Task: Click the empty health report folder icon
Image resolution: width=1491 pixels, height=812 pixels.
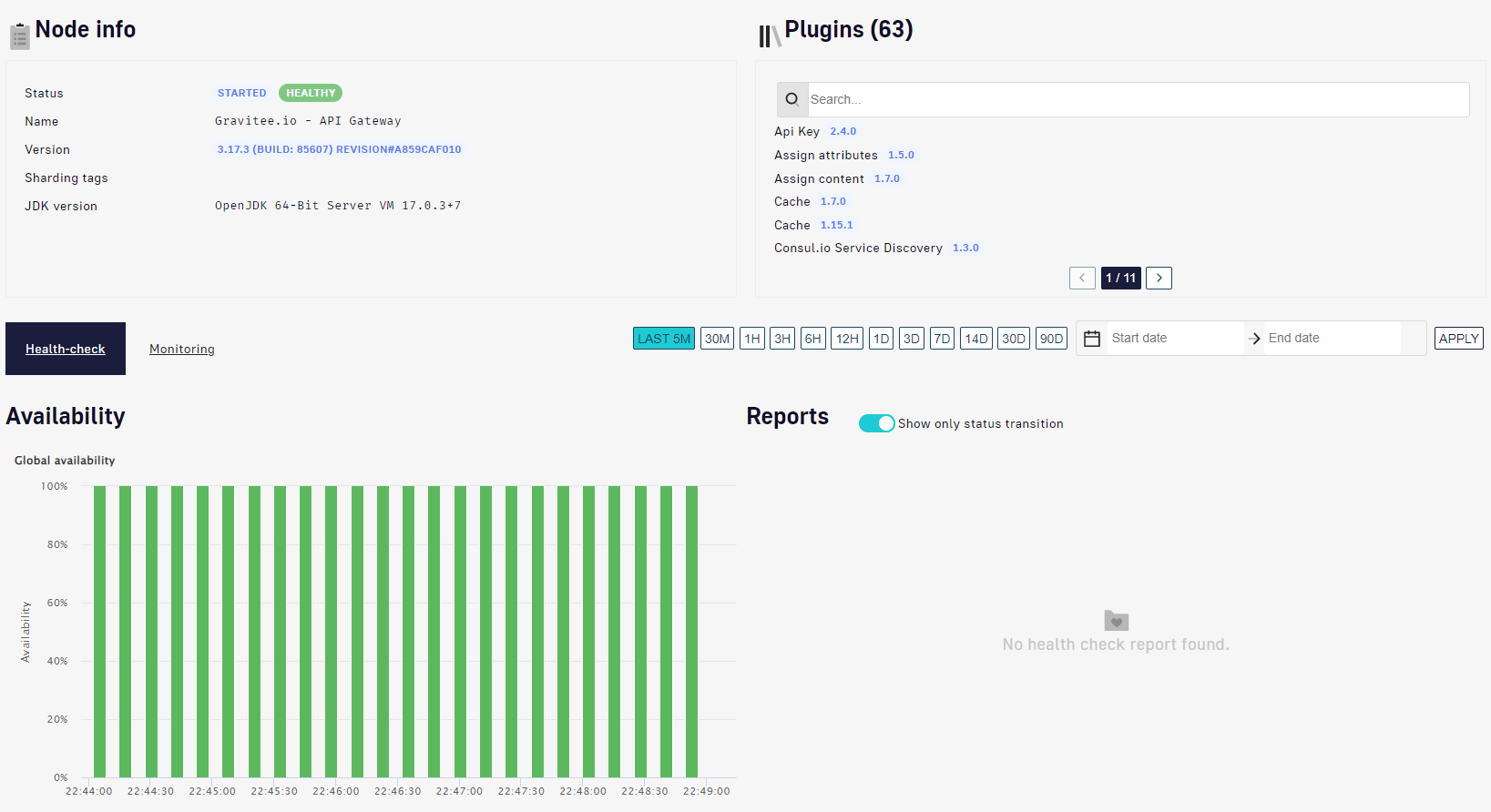Action: coord(1117,621)
